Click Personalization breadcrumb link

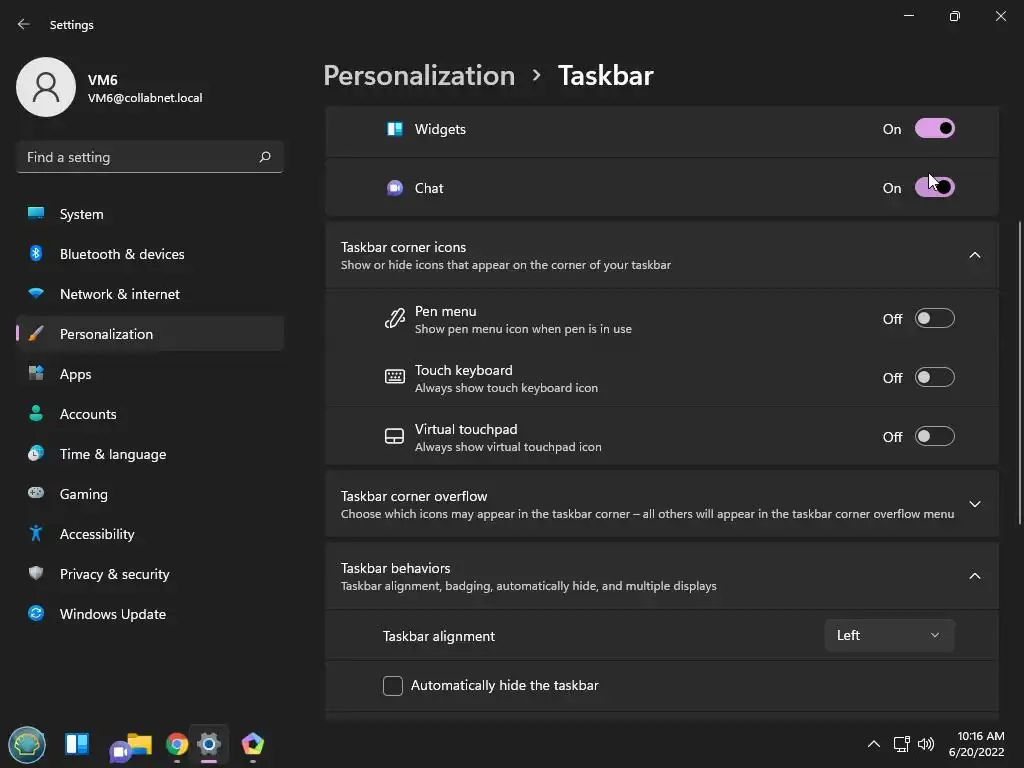click(419, 76)
